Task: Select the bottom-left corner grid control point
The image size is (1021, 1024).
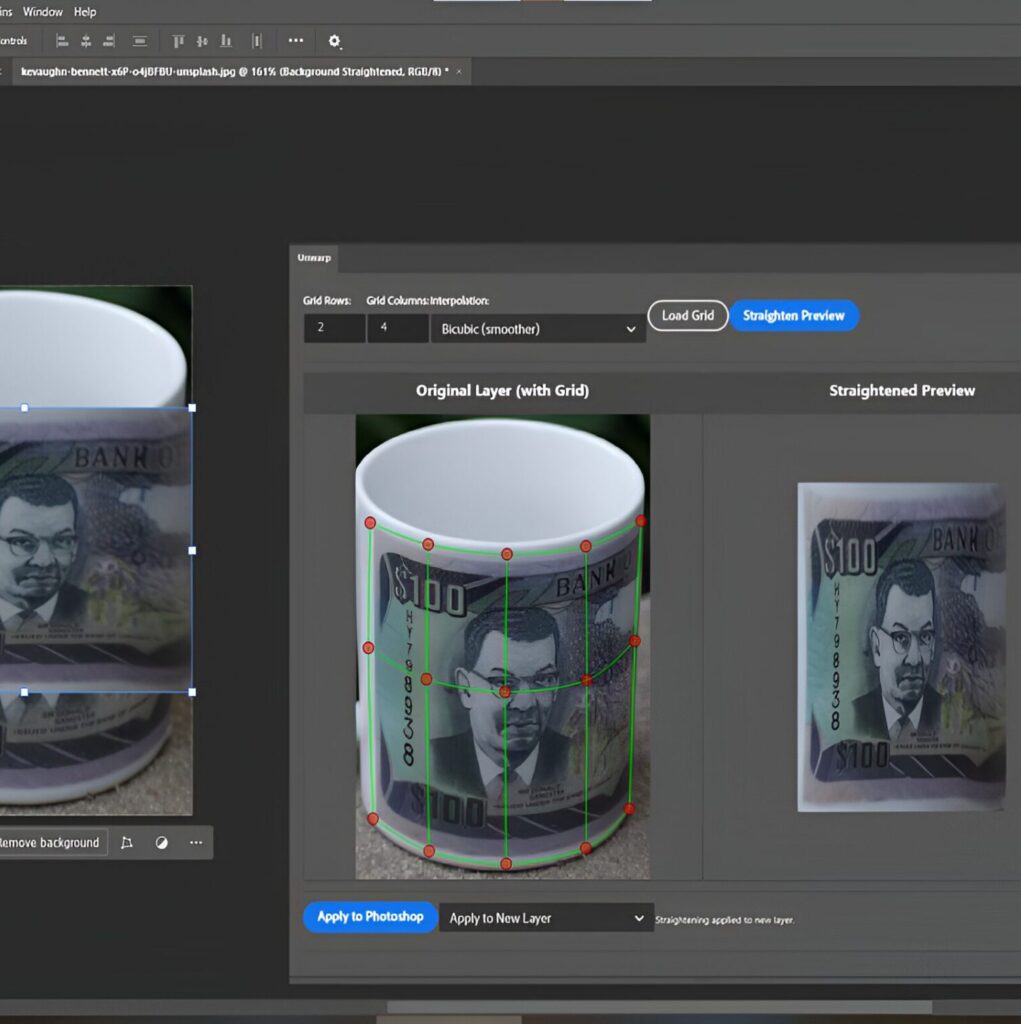Action: 372,818
